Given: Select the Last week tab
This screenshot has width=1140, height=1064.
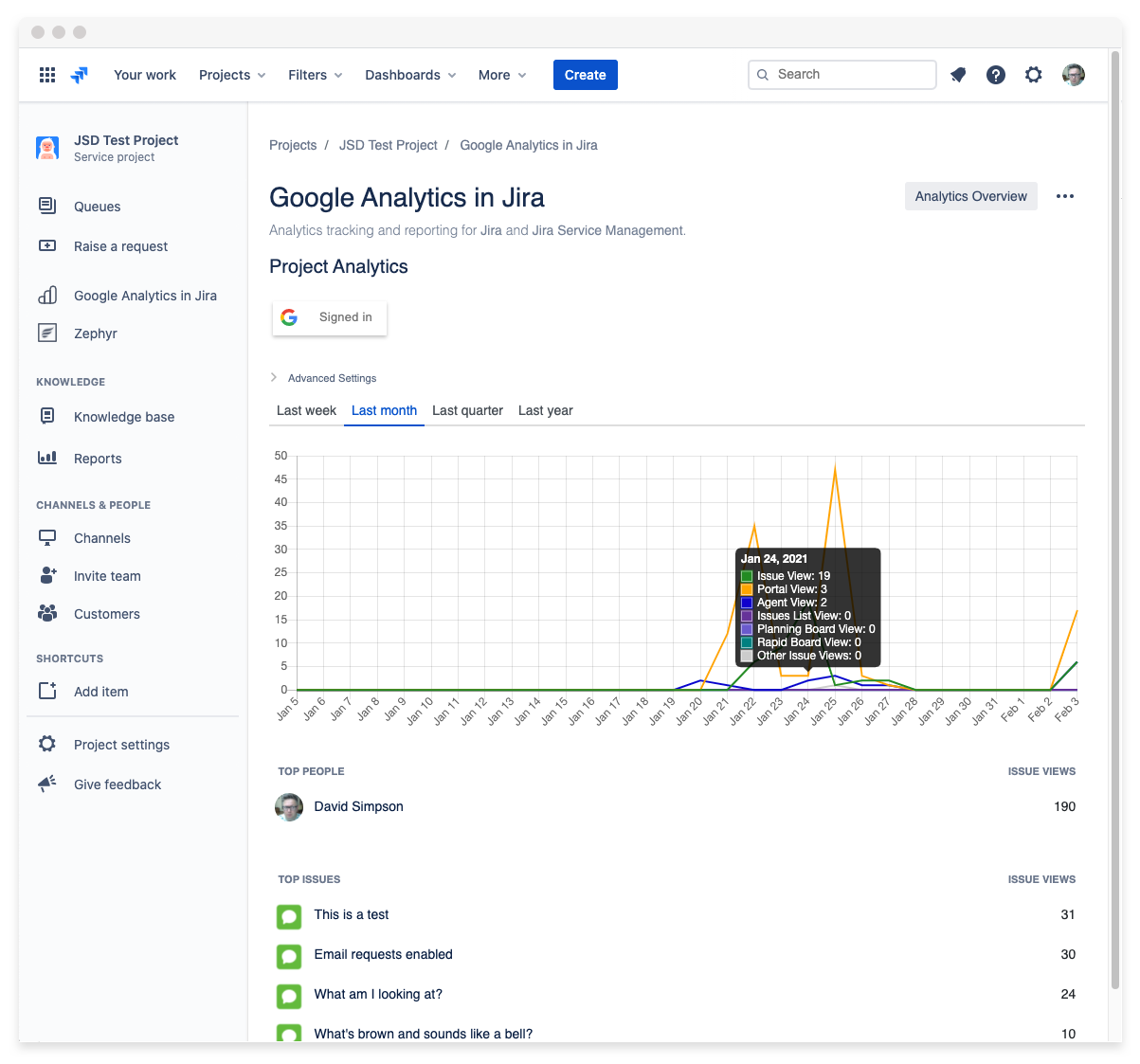Looking at the screenshot, I should click(306, 410).
